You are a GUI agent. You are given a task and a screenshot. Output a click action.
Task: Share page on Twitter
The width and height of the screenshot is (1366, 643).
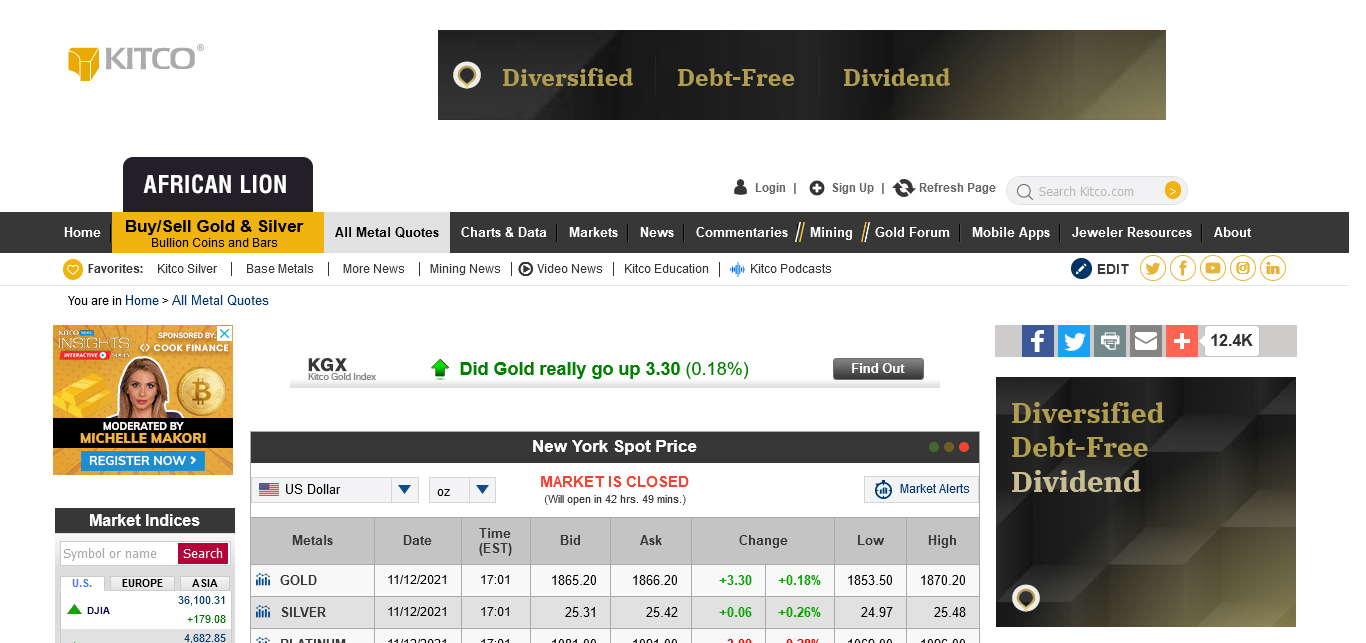pos(1074,341)
